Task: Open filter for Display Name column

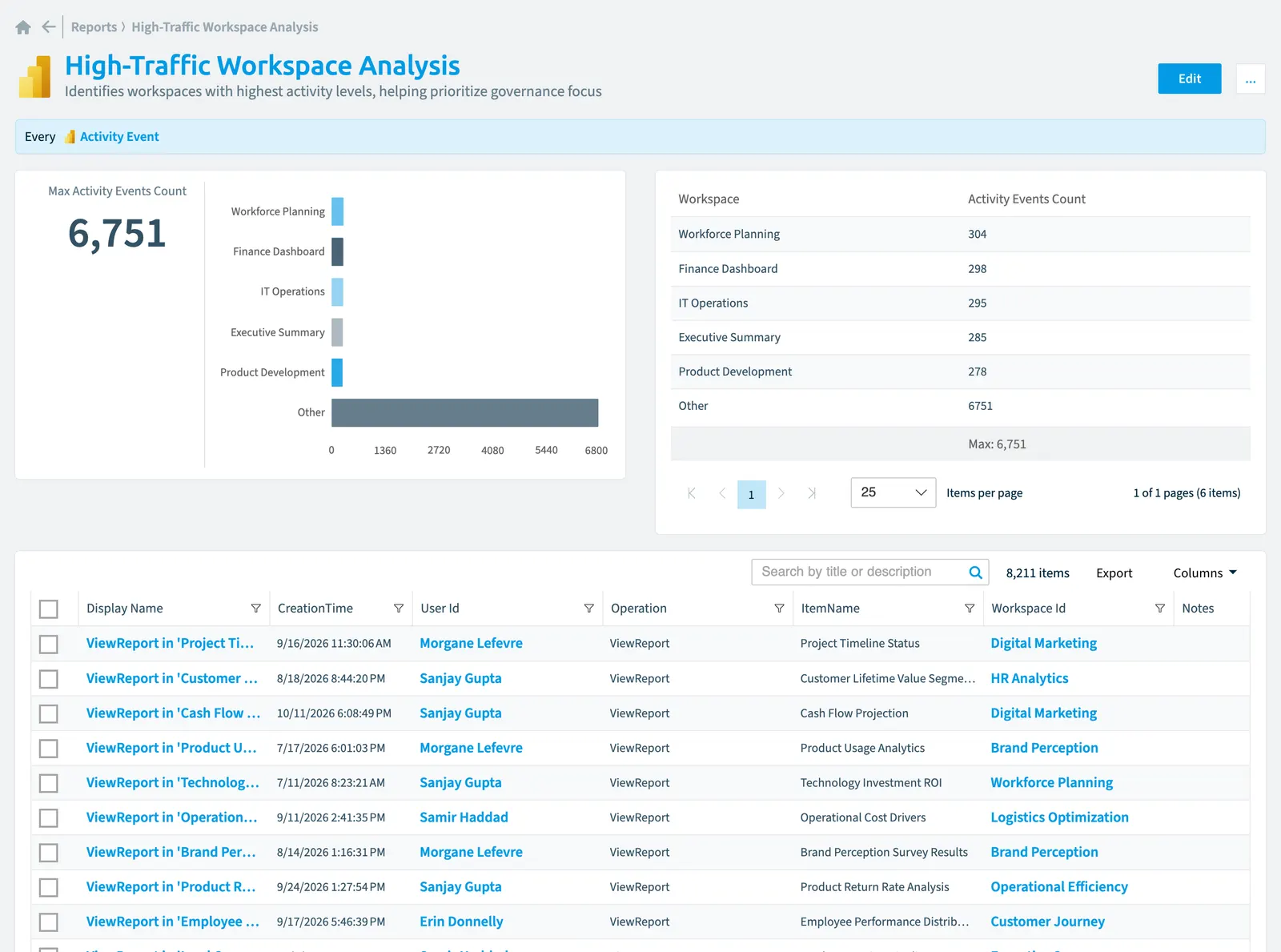Action: [x=255, y=609]
